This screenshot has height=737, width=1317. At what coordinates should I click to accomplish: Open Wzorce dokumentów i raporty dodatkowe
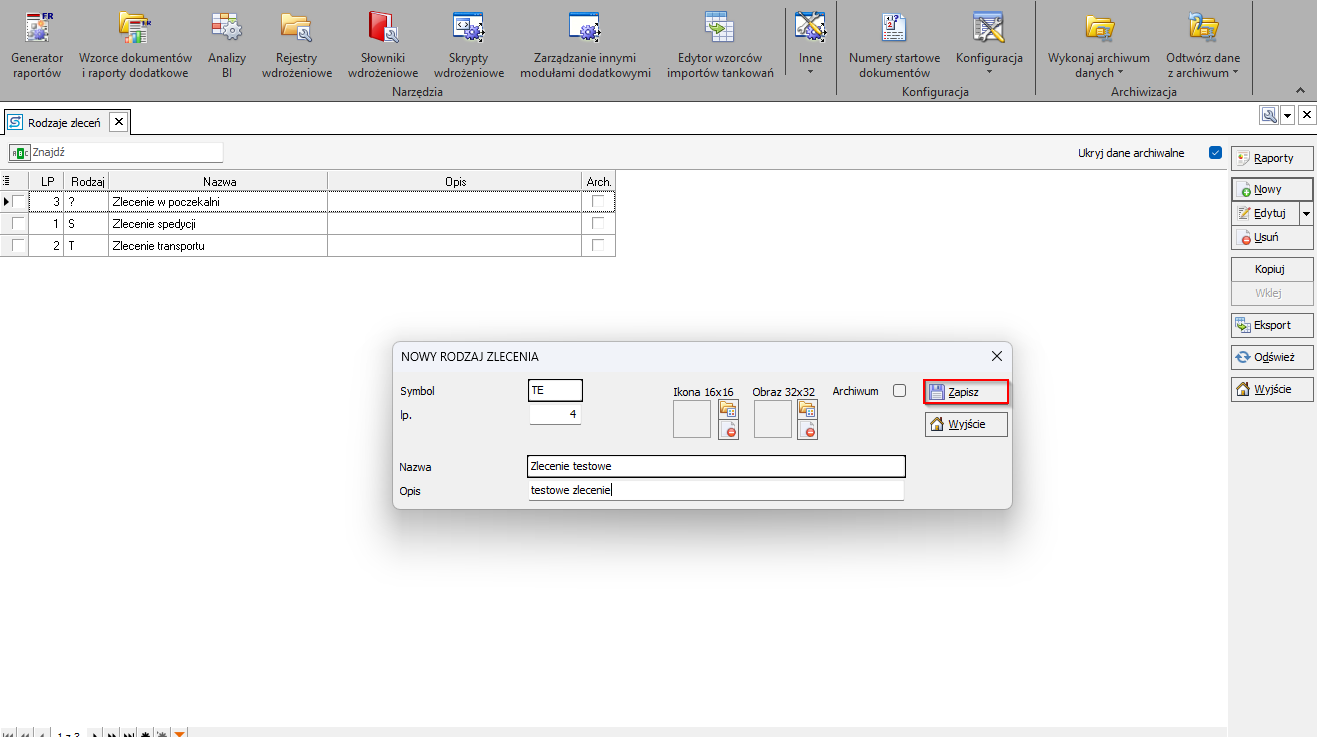click(135, 45)
